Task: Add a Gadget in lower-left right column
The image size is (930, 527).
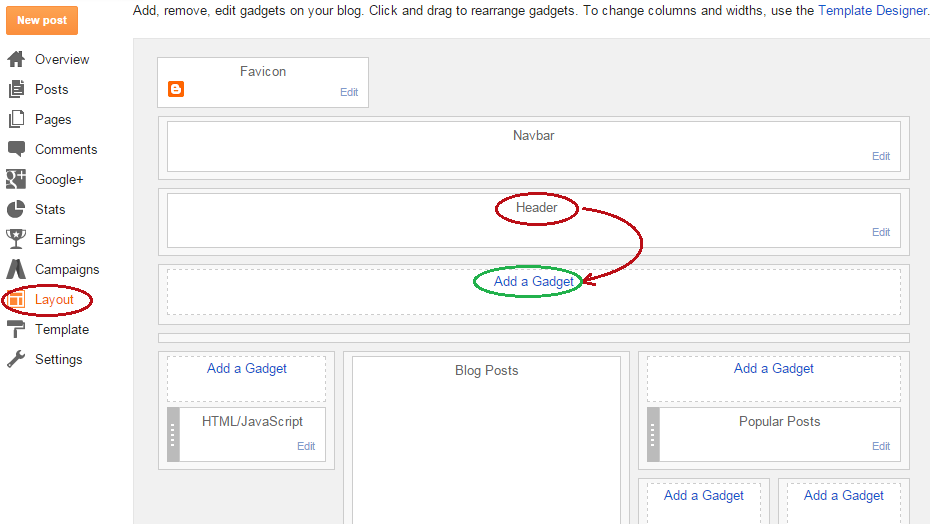Action: point(703,496)
